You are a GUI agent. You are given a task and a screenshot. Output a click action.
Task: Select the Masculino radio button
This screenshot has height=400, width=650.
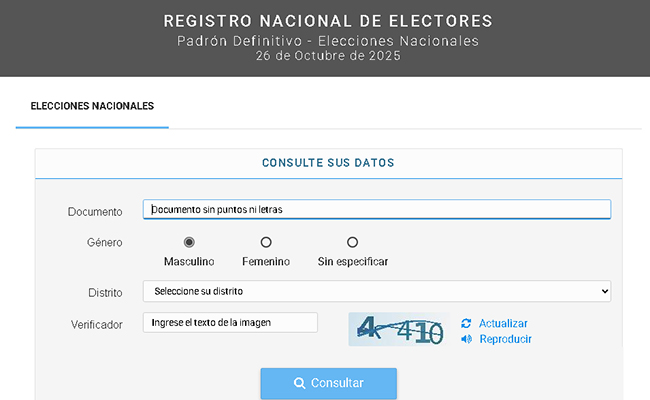pos(189,242)
